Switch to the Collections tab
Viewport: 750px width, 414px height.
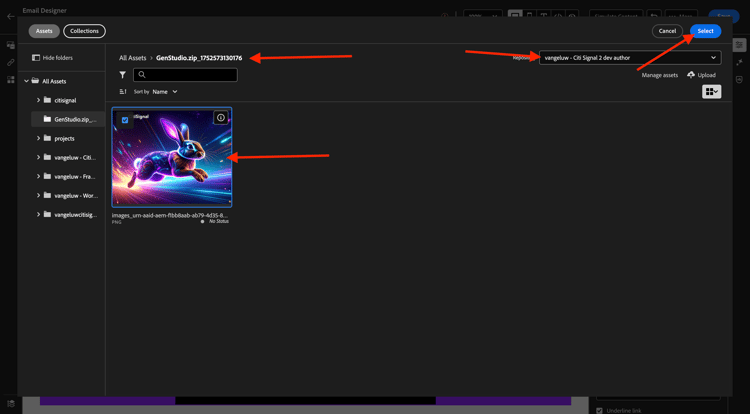point(84,31)
